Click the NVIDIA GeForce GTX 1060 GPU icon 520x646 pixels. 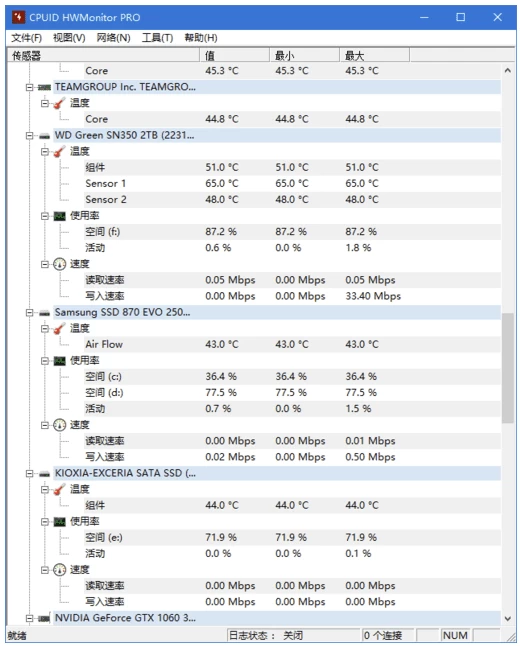click(44, 618)
